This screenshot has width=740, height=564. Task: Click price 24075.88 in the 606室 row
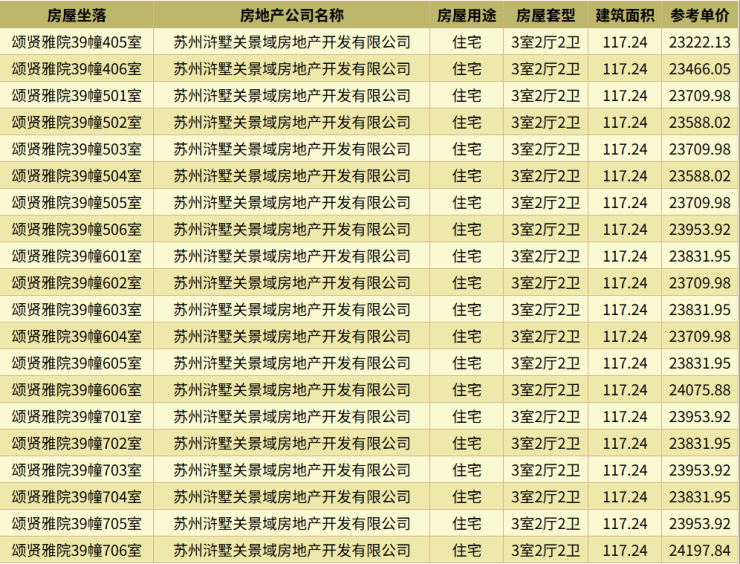(x=700, y=390)
